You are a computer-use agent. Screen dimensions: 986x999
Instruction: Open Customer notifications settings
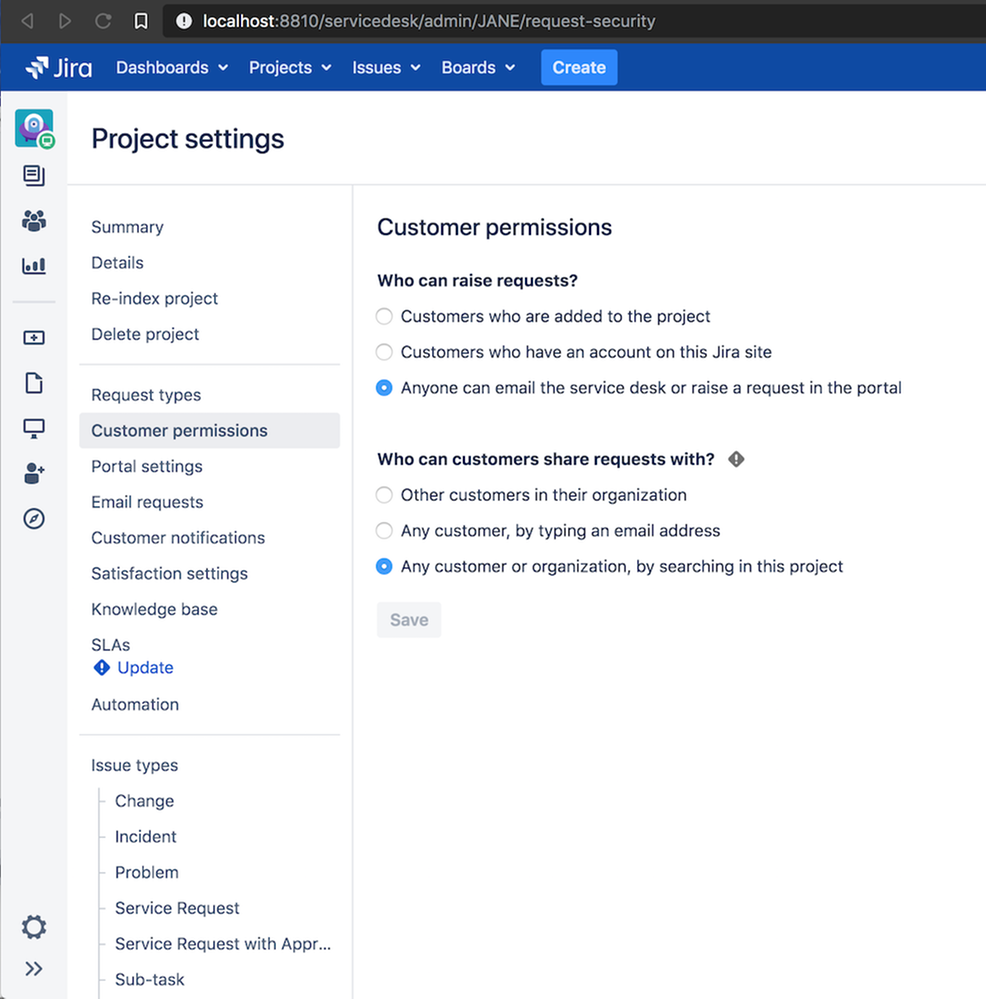pyautogui.click(x=178, y=538)
